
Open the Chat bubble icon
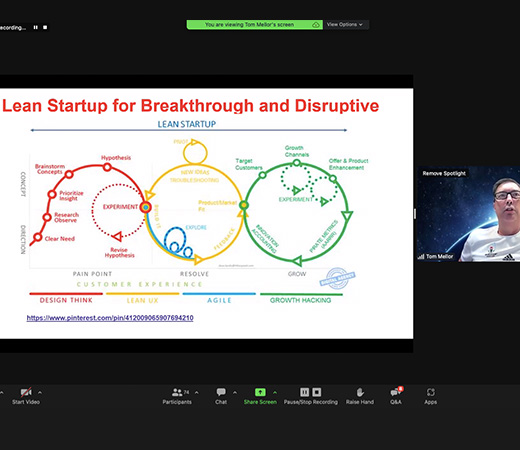click(221, 392)
